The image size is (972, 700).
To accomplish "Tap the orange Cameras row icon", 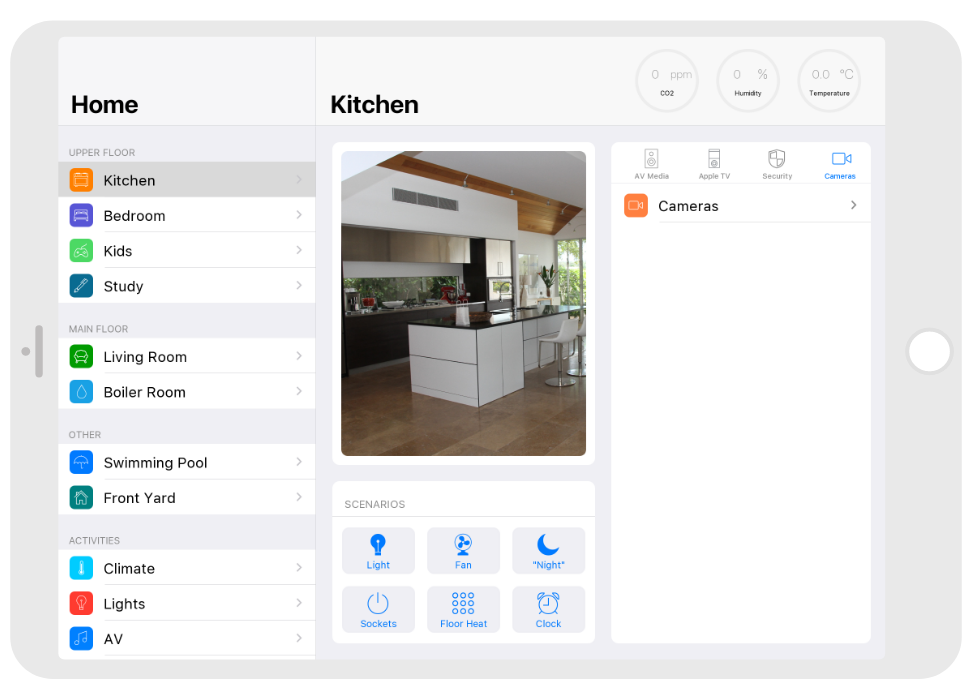I will (x=636, y=206).
